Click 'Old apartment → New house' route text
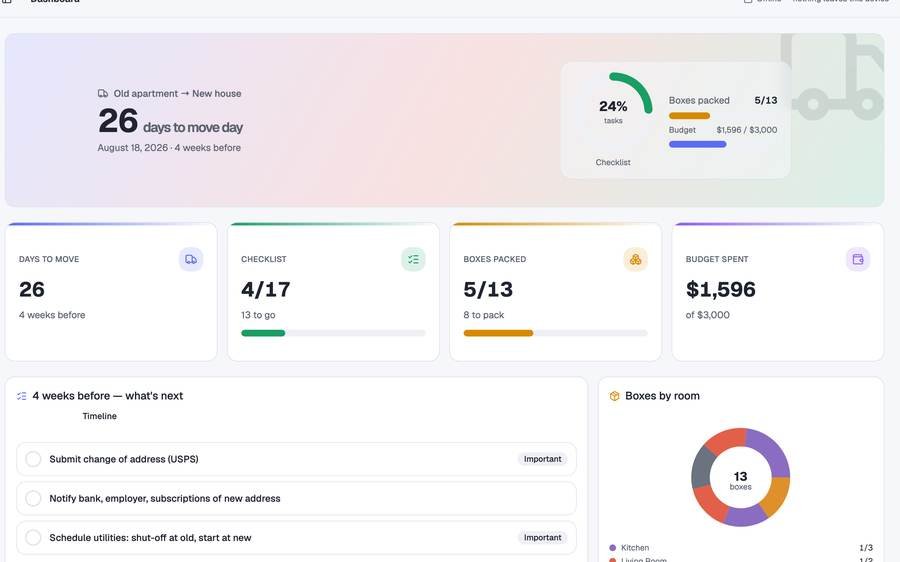 [177, 94]
